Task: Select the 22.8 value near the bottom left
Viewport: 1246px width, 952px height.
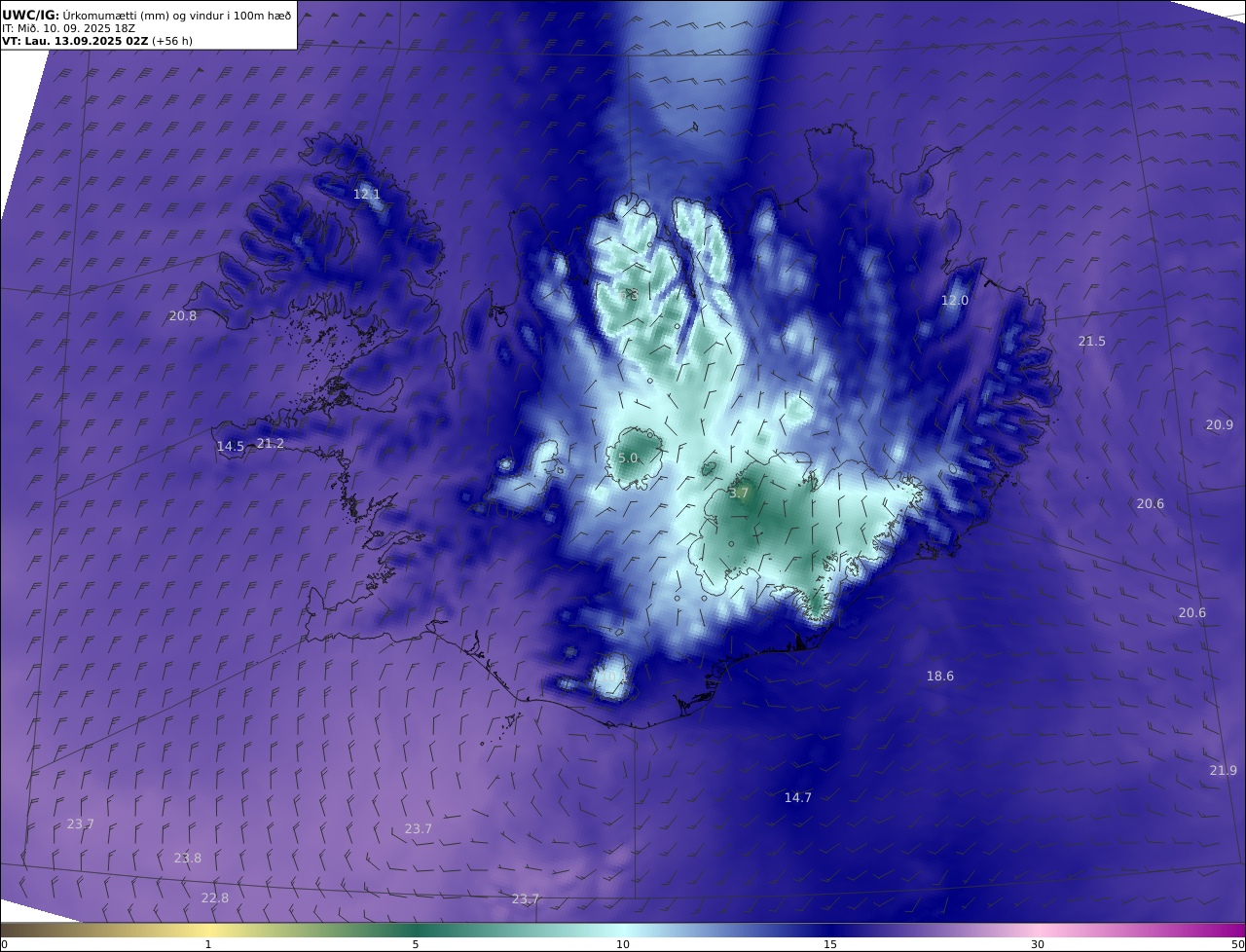Action: 215,898
